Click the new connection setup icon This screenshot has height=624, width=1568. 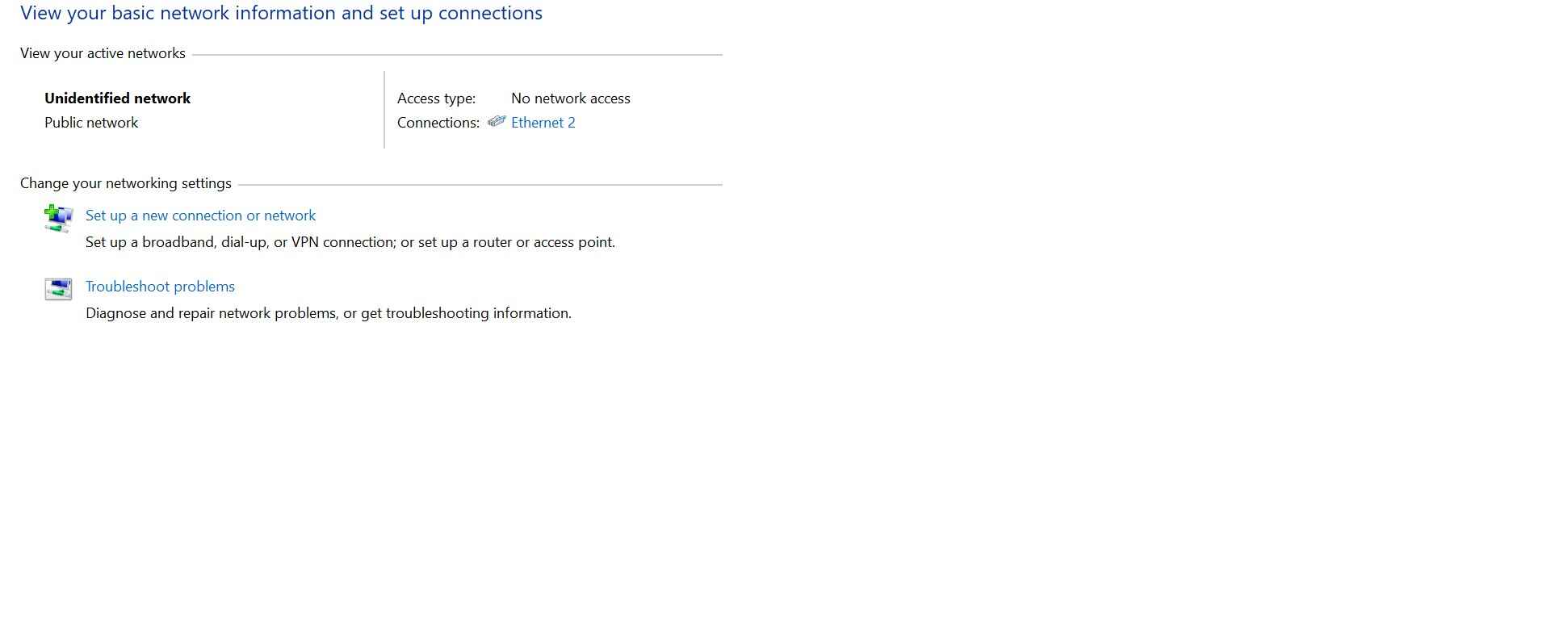pos(58,218)
